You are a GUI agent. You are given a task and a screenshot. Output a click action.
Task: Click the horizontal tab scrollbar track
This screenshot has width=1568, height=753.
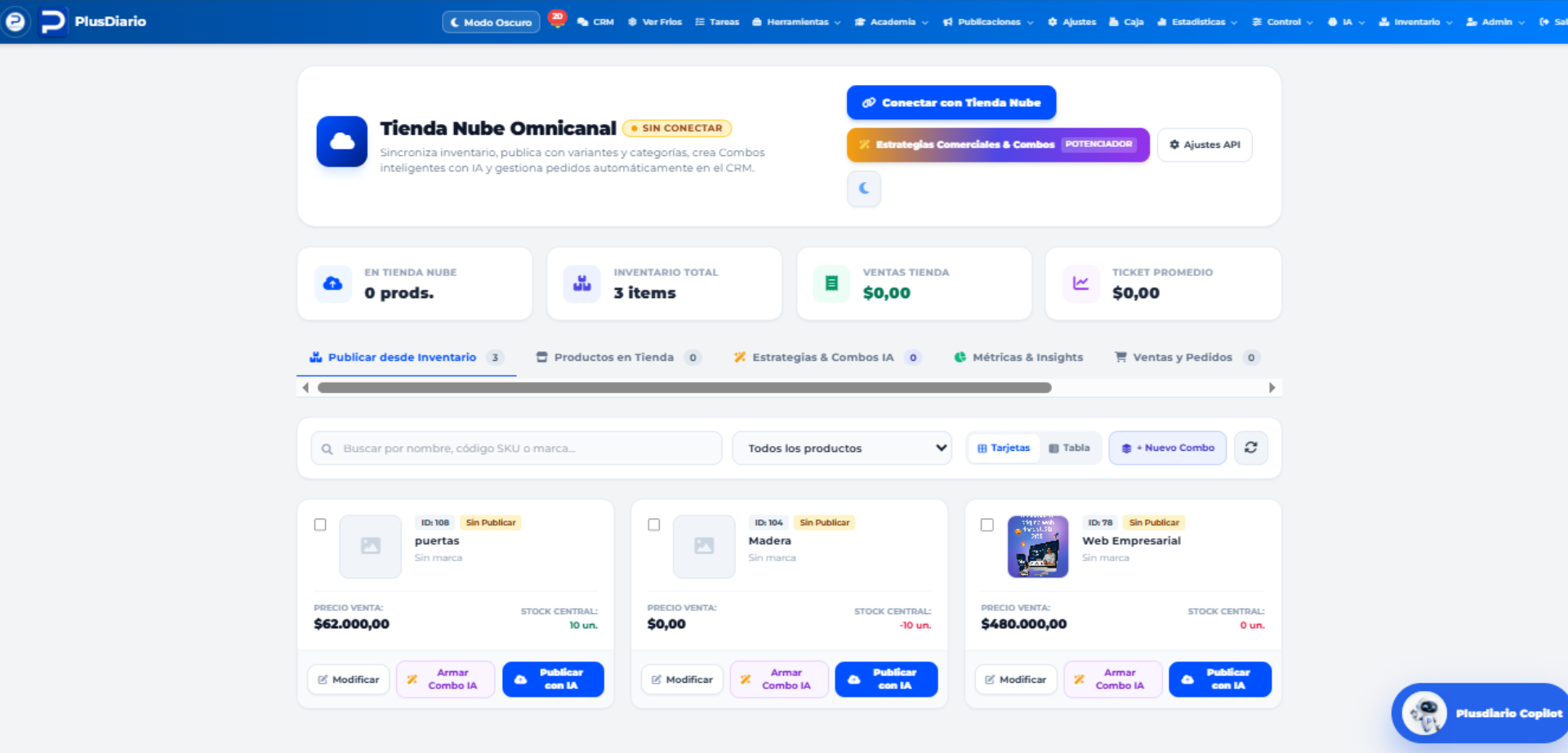(x=789, y=388)
